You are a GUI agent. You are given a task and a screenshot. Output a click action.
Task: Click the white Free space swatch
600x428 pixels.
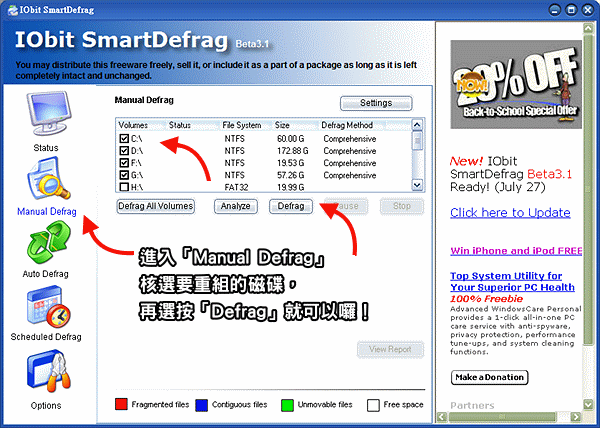tap(373, 405)
